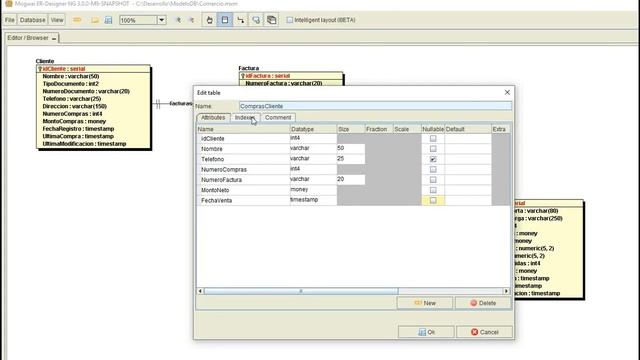This screenshot has height=360, width=640.
Task: Click Size cell 25 for Telefono
Action: [x=351, y=159]
